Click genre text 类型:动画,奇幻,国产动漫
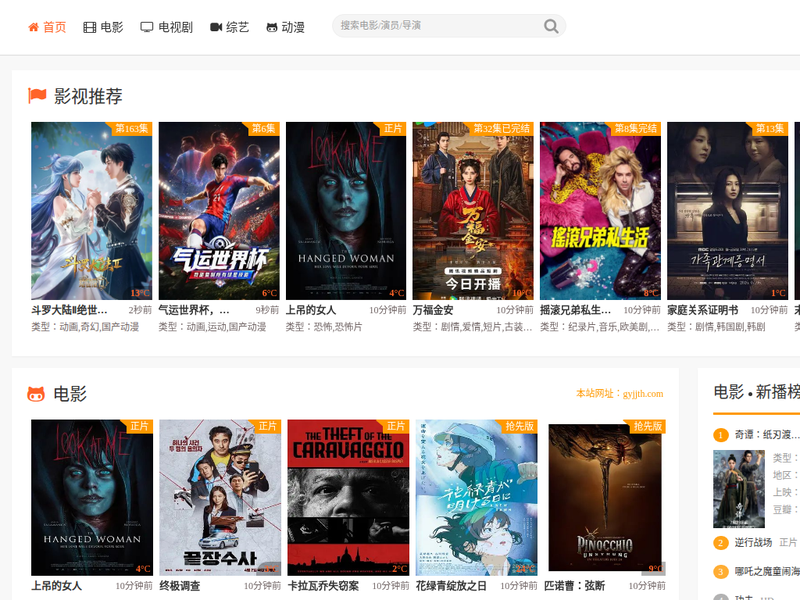This screenshot has width=800, height=600. pos(85,327)
